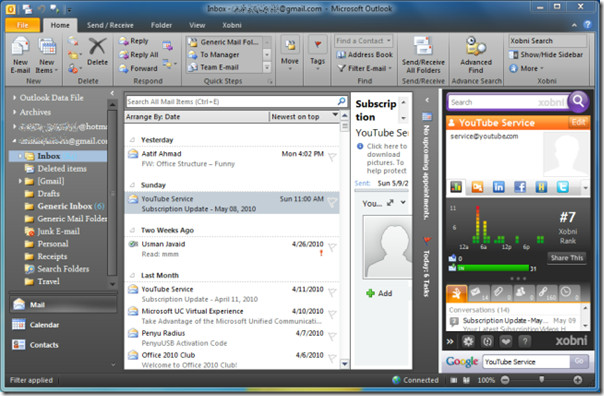Click the zoom out minus button

click(505, 380)
